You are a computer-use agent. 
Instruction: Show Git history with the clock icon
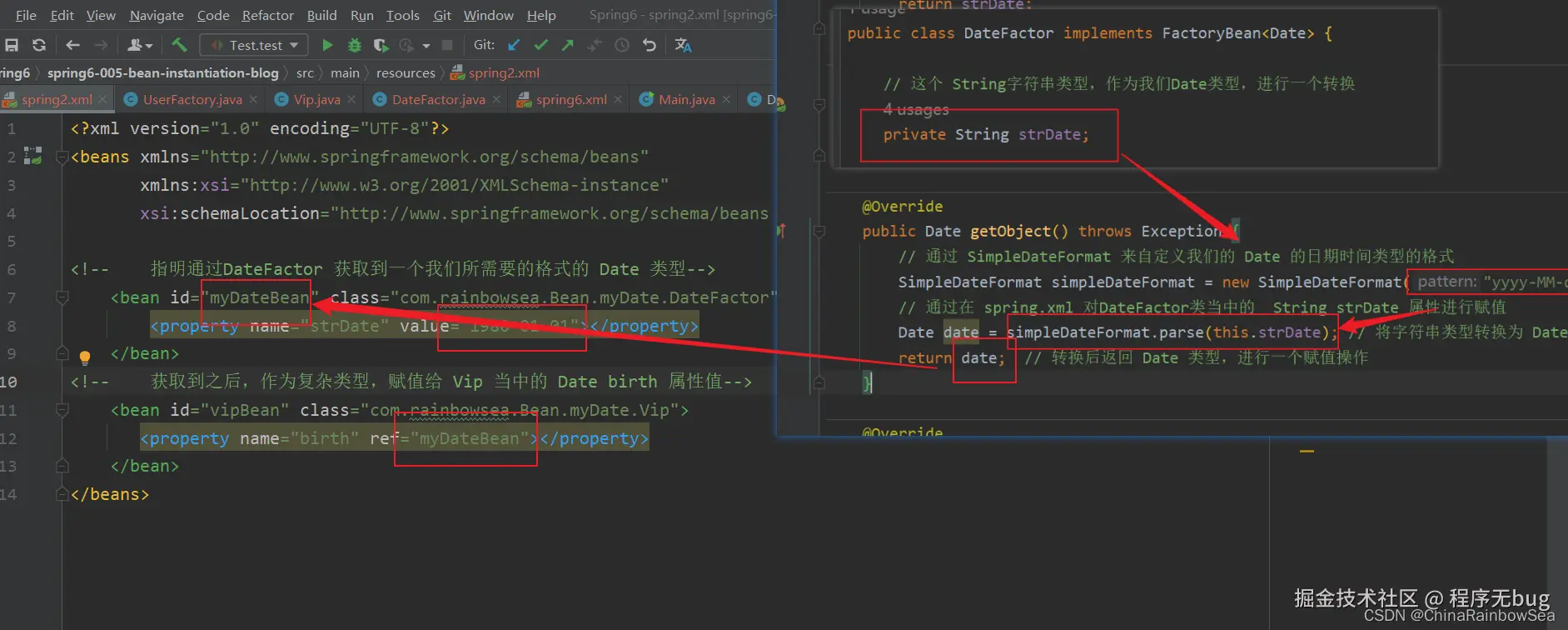[x=622, y=45]
